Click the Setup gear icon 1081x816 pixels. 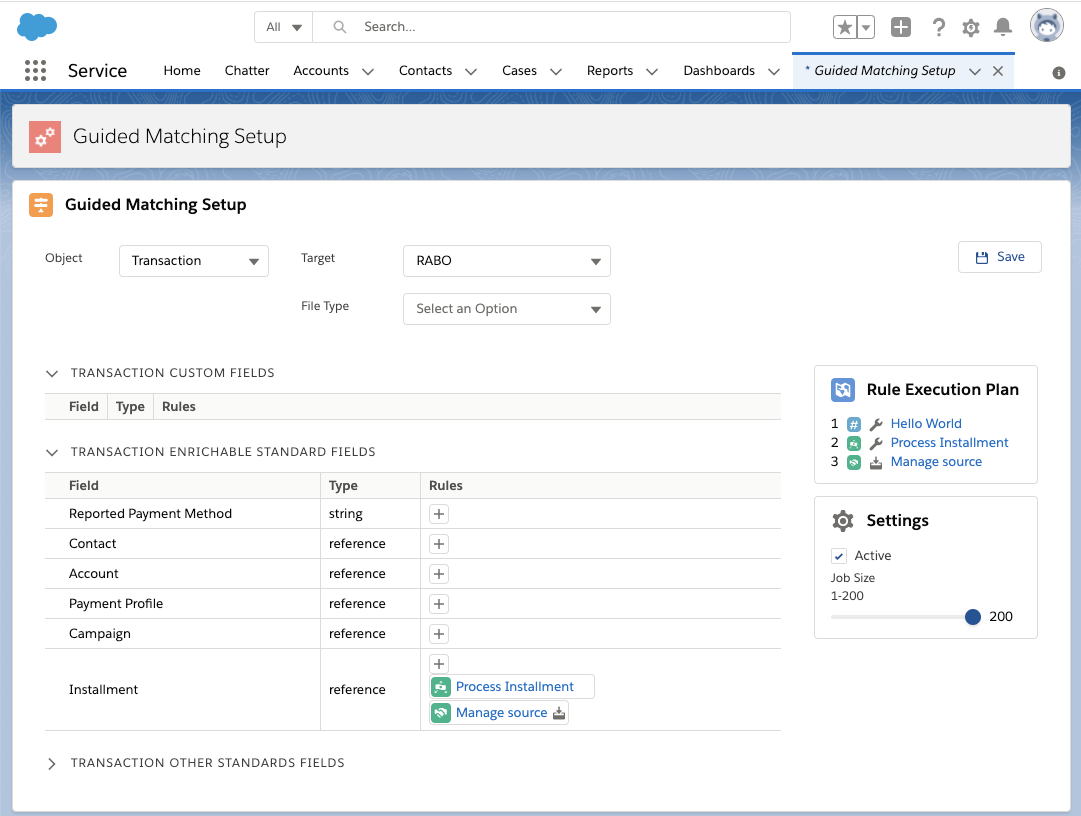point(969,27)
